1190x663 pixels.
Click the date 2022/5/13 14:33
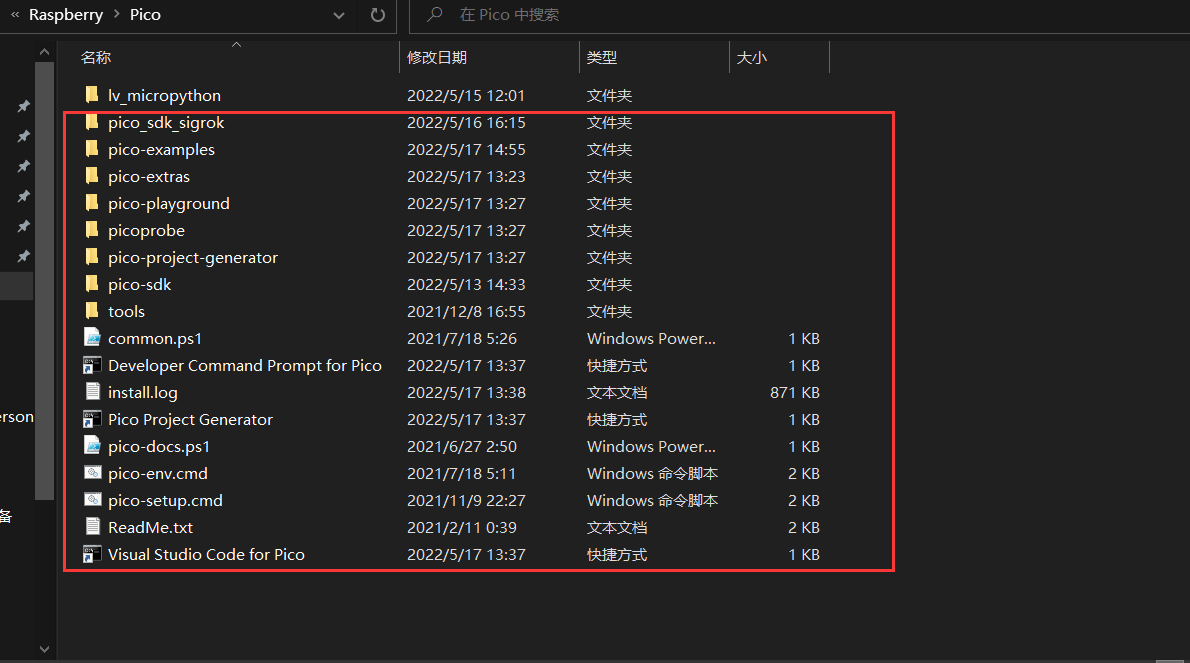pyautogui.click(x=466, y=284)
